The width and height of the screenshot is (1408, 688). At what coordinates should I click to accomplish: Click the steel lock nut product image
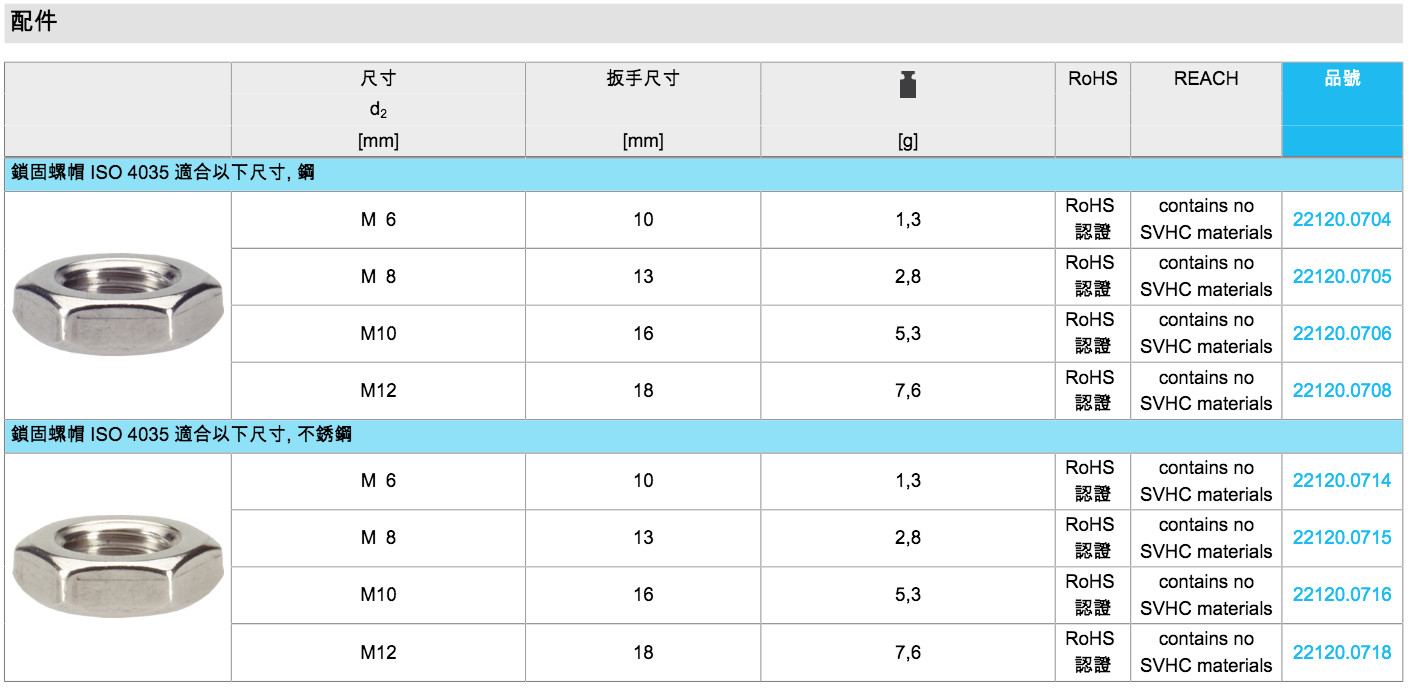117,304
